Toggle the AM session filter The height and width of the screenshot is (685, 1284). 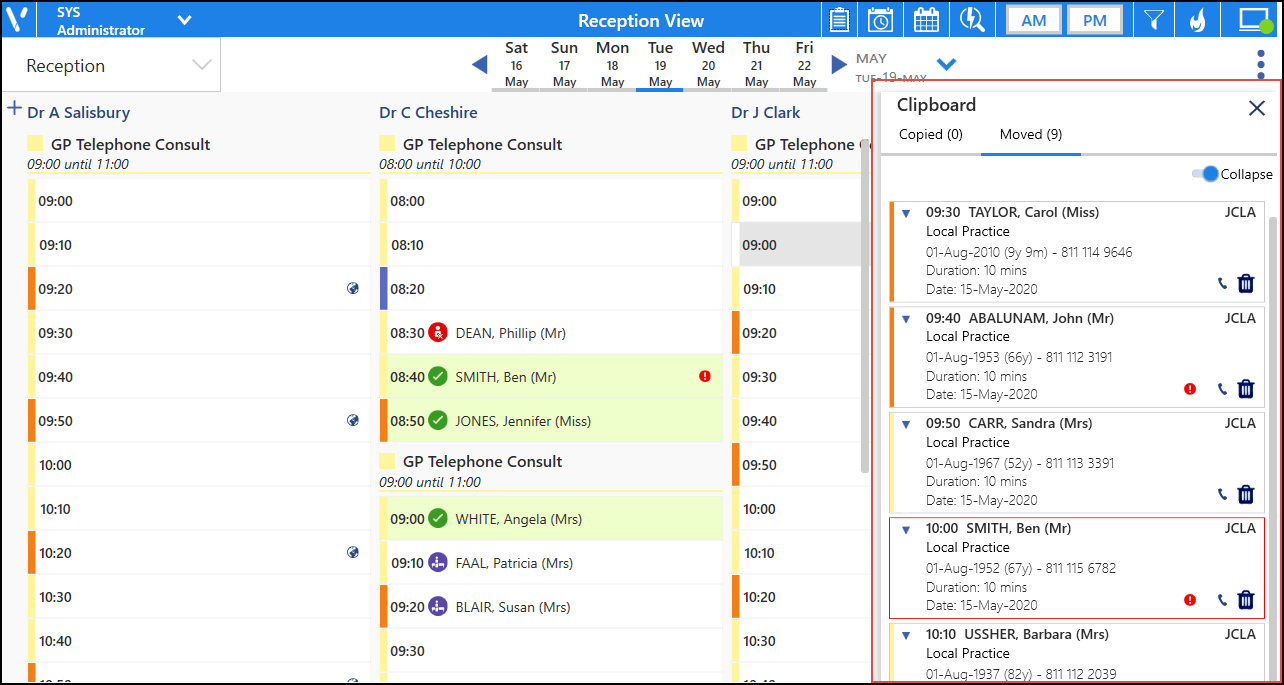(1033, 20)
